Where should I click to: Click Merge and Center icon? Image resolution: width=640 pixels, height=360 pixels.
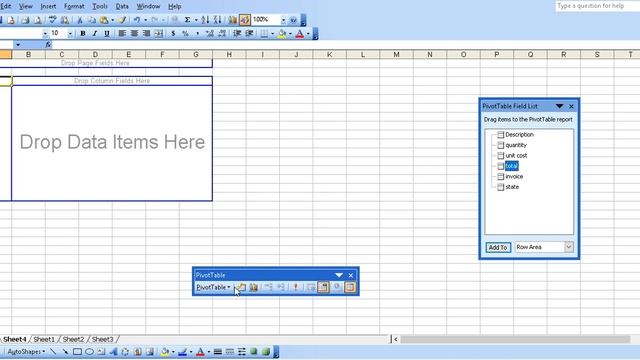(x=158, y=33)
